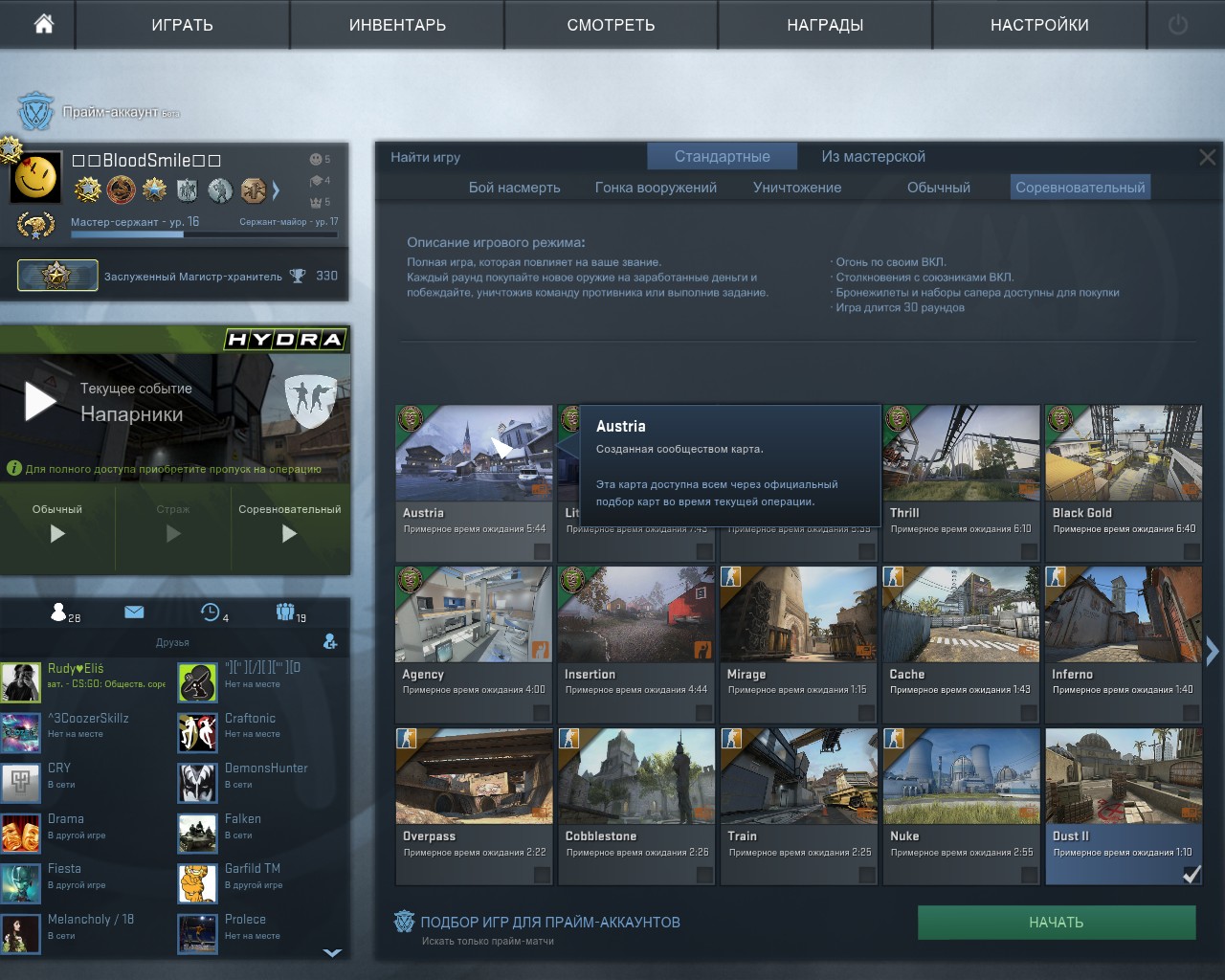This screenshot has height=980, width=1225.
Task: Click the Hydra operation logo
Action: click(x=284, y=340)
